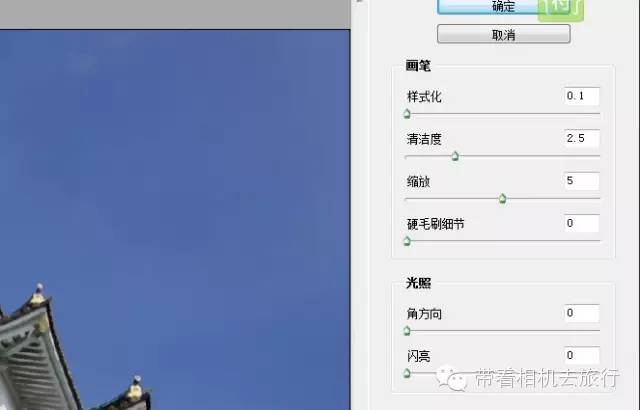Viewport: 640px width, 410px height.
Task: Click the 缩放 value field showing 5
Action: tap(582, 181)
